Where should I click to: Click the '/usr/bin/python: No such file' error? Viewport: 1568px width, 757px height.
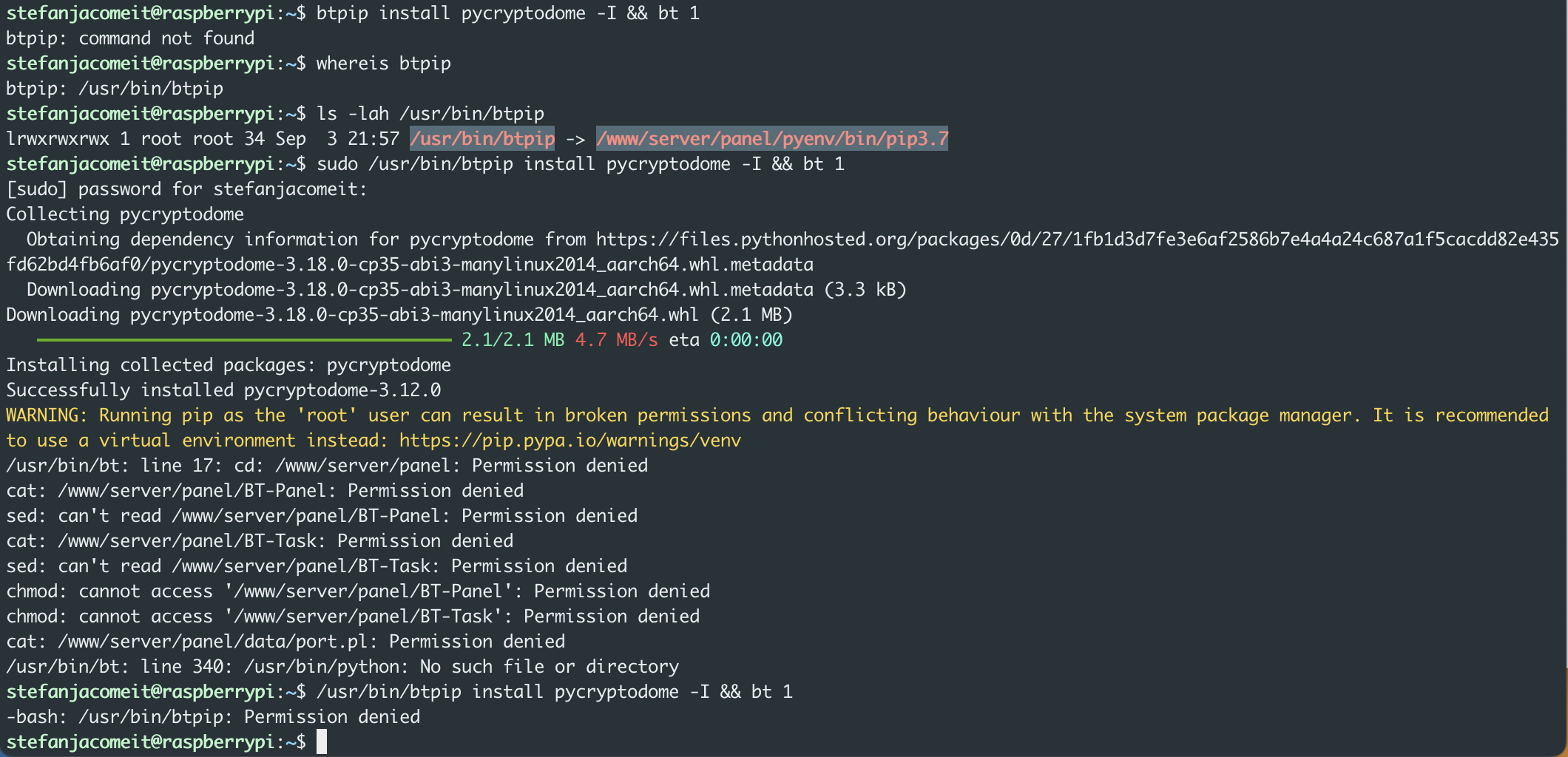coord(462,667)
